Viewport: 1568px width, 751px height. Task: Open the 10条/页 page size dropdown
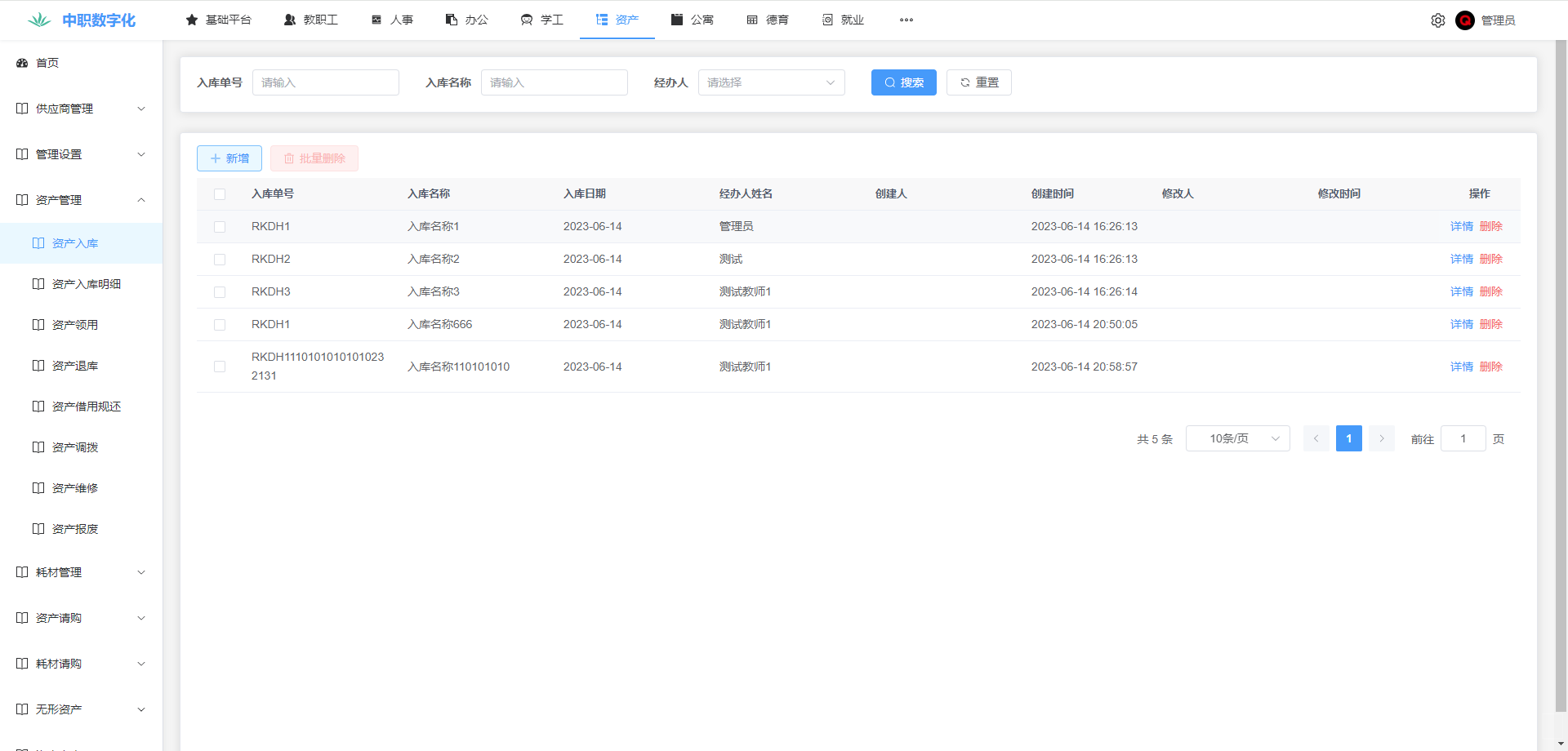pyautogui.click(x=1237, y=438)
